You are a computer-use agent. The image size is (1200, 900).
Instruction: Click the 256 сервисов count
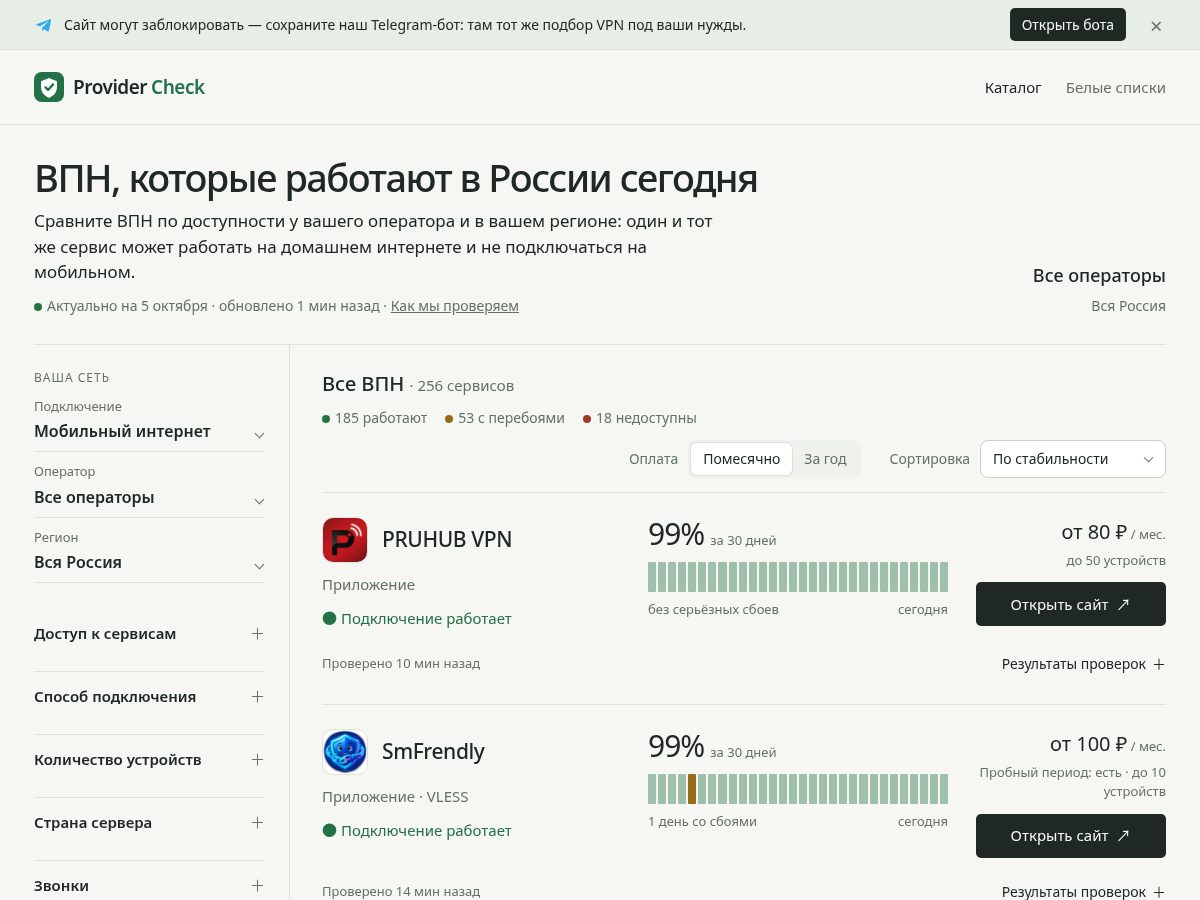(466, 386)
